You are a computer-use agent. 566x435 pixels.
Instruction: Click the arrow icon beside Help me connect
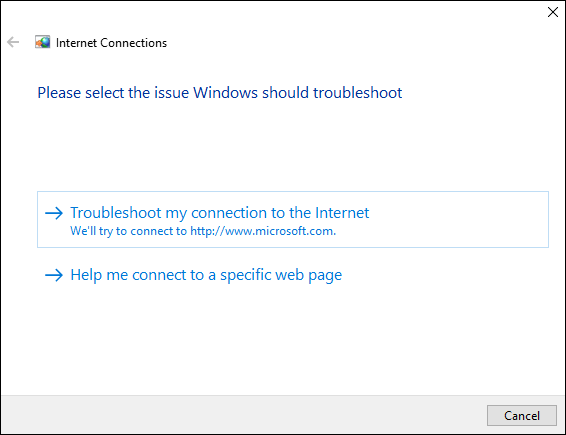[x=54, y=275]
